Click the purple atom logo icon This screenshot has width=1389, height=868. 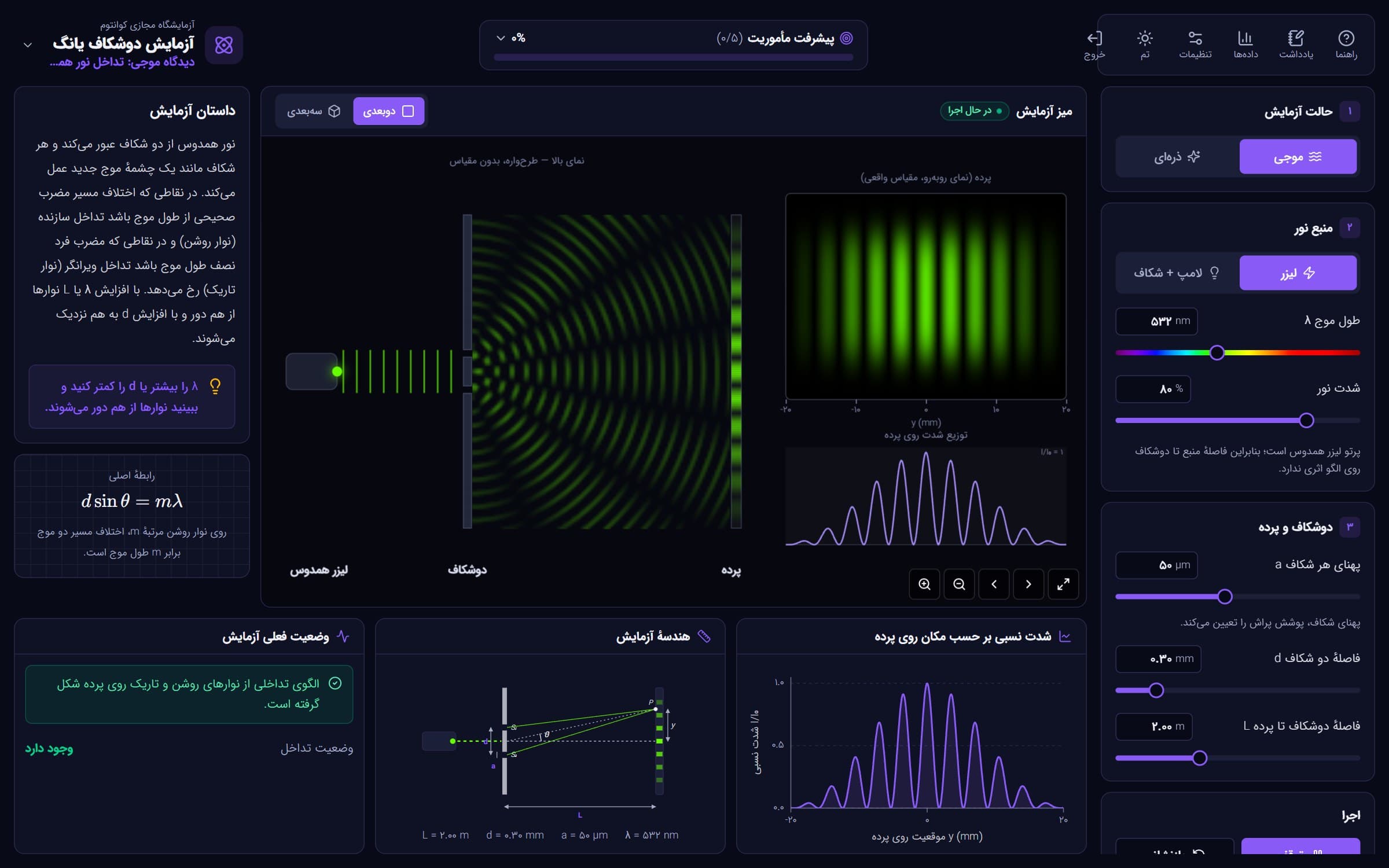[x=224, y=45]
